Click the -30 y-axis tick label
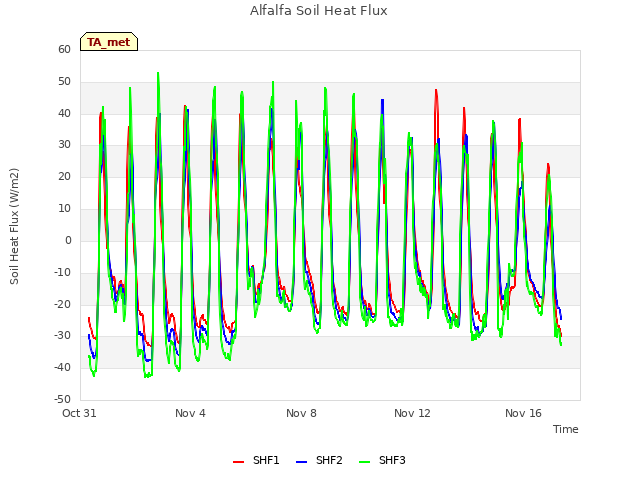This screenshot has height=480, width=640. [x=62, y=336]
